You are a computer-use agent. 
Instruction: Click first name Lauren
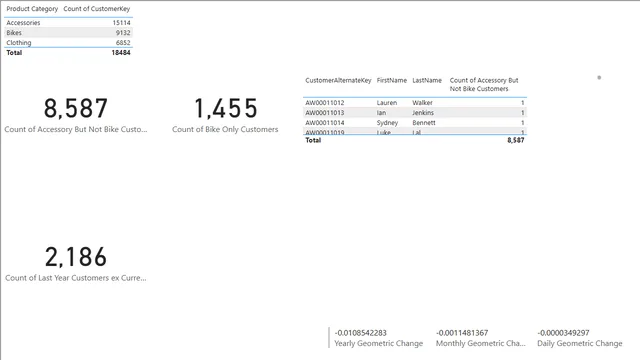point(387,103)
